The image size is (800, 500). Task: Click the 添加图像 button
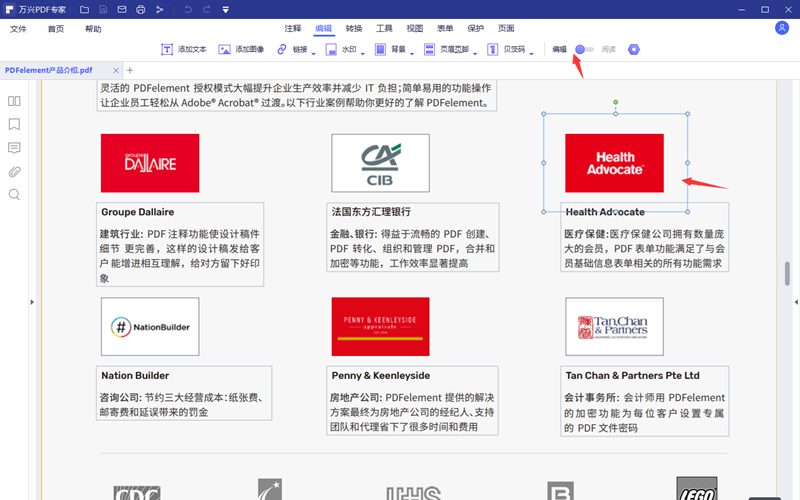click(x=241, y=49)
